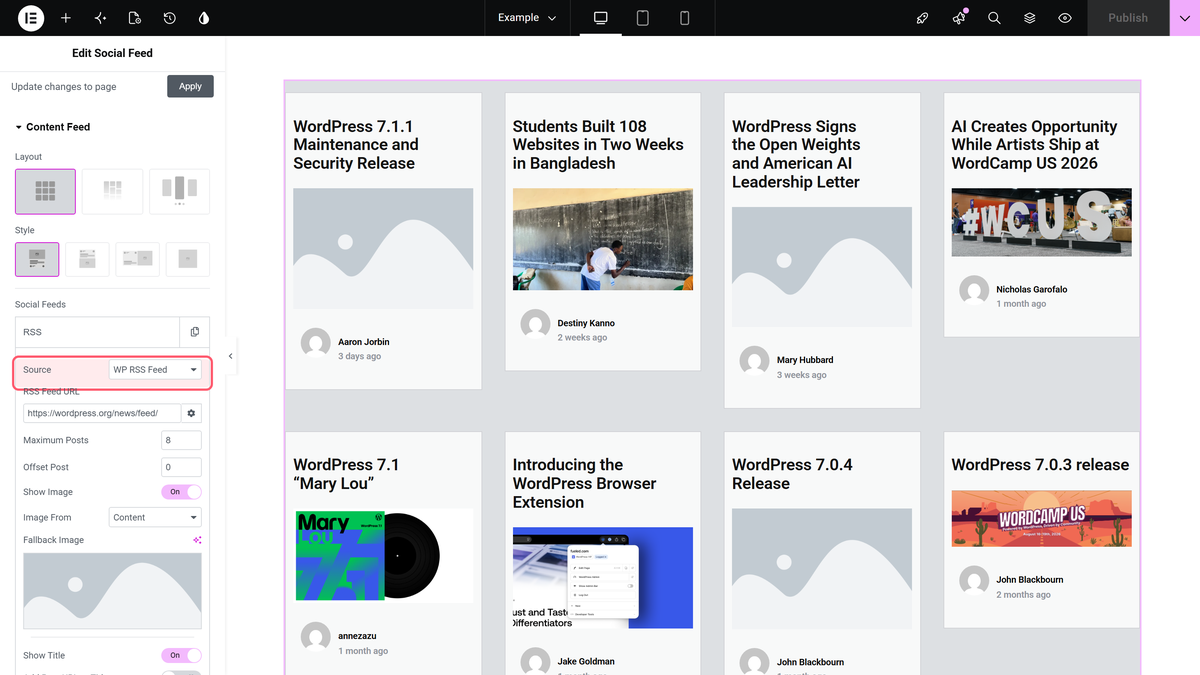Click author name Jake Goldman
Image resolution: width=1200 pixels, height=675 pixels.
coord(586,661)
